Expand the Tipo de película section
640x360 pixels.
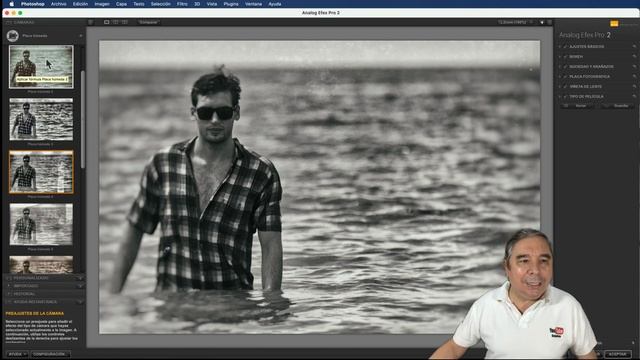click(560, 96)
